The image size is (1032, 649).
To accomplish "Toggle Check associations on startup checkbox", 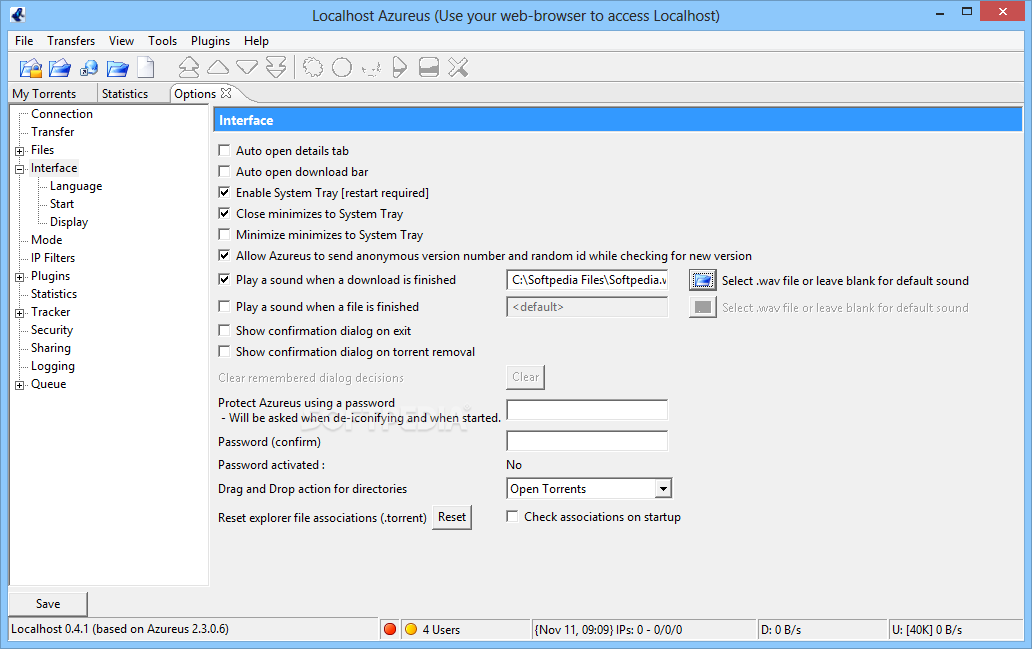I will point(512,517).
